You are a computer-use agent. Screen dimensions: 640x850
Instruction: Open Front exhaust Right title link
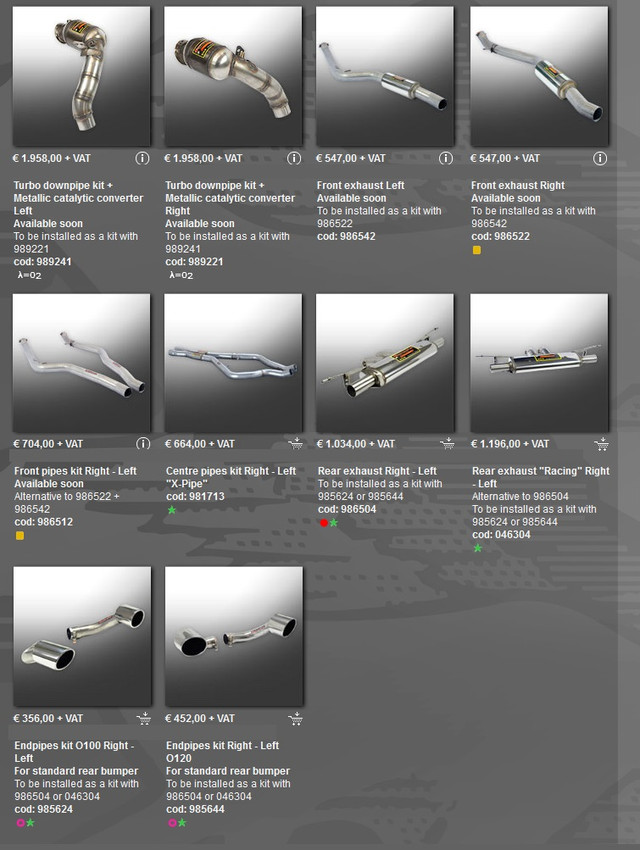tap(518, 185)
